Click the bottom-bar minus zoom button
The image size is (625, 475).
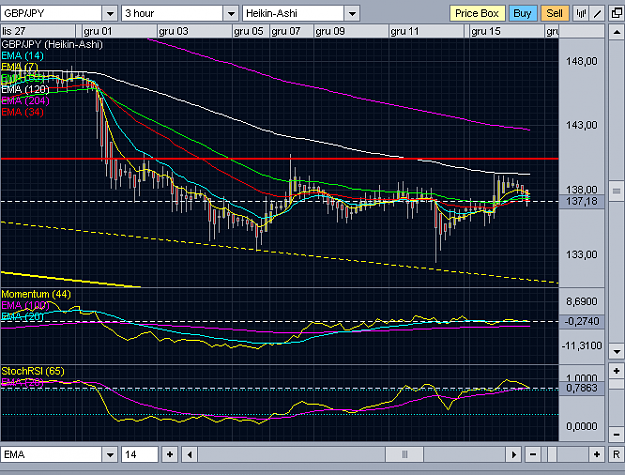[533, 454]
